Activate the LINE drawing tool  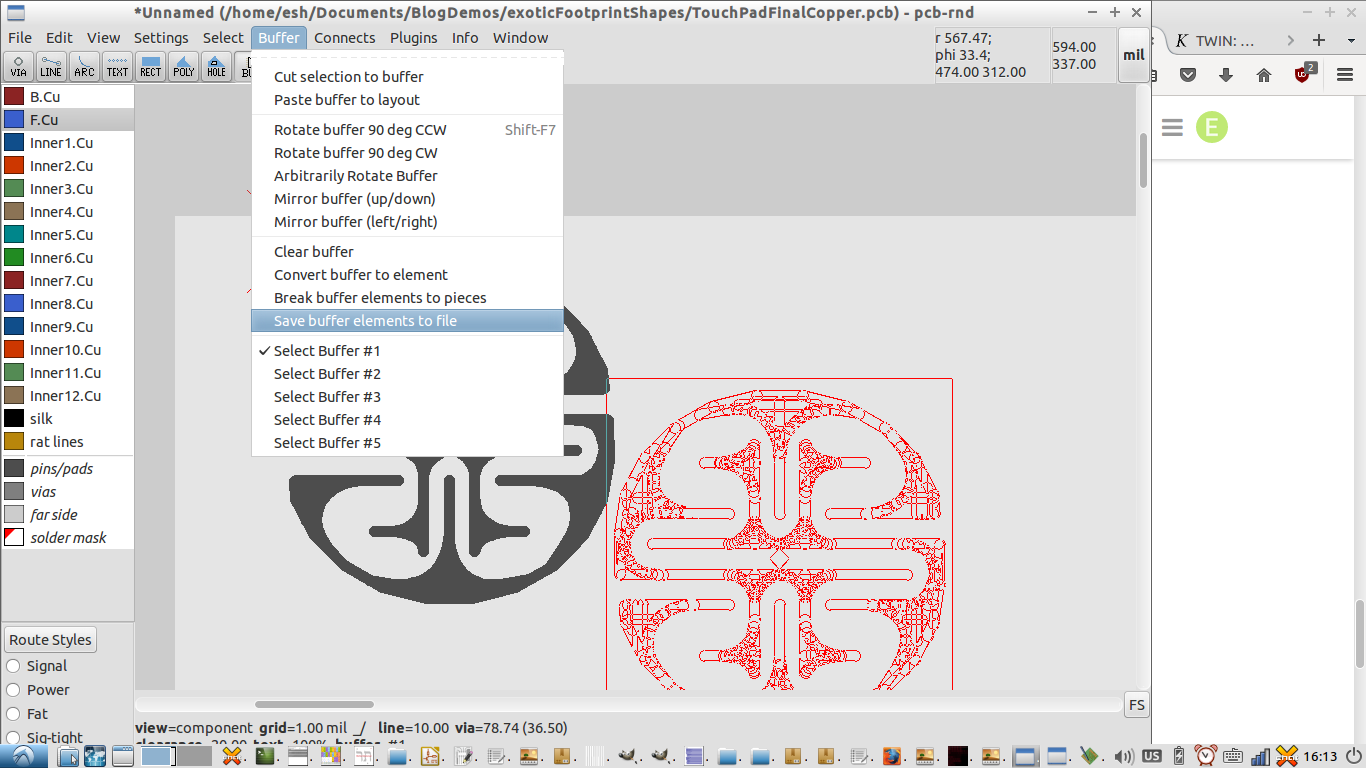tap(51, 66)
